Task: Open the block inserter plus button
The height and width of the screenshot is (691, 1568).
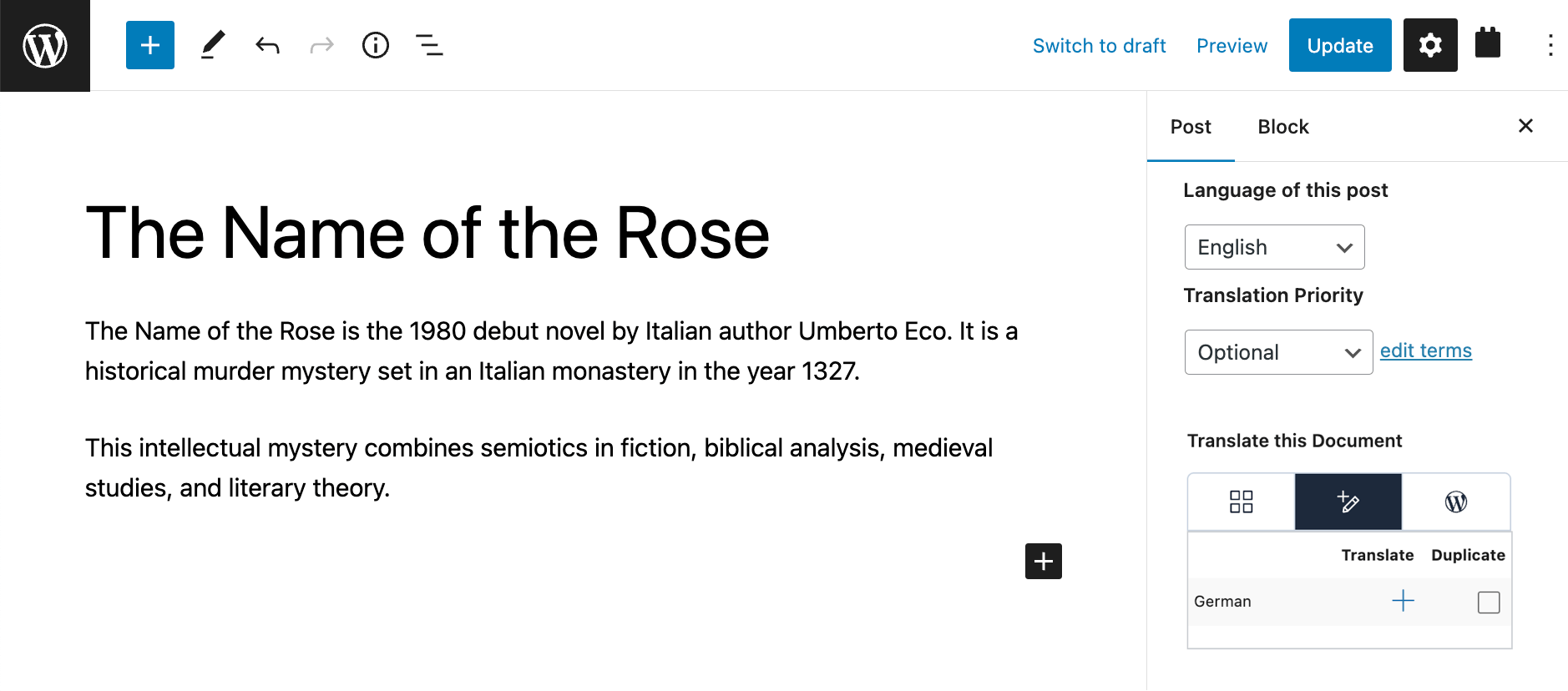Action: pyautogui.click(x=150, y=45)
